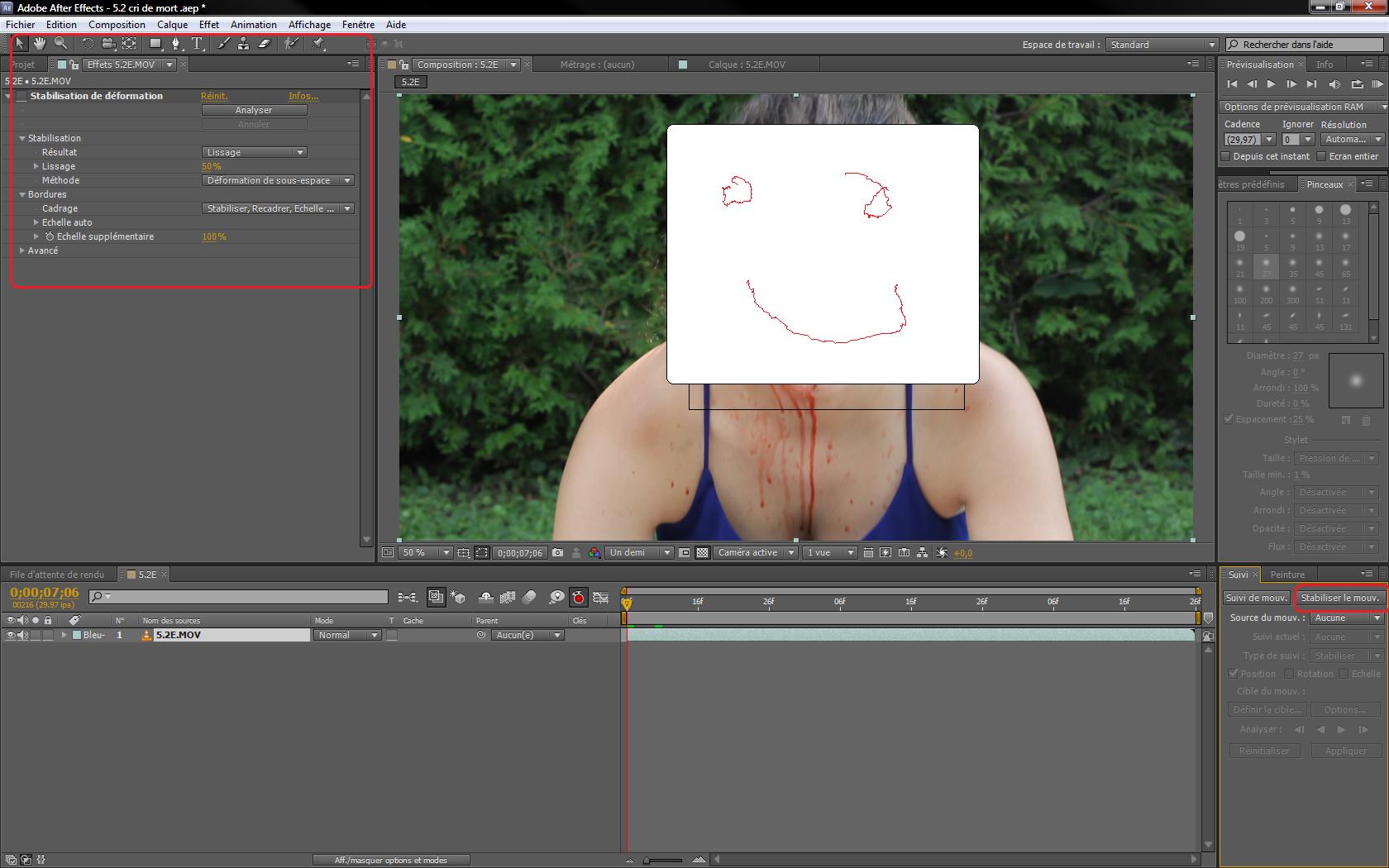Hide the 5.2E.MOV layer video
The image size is (1389, 868).
pyautogui.click(x=11, y=635)
